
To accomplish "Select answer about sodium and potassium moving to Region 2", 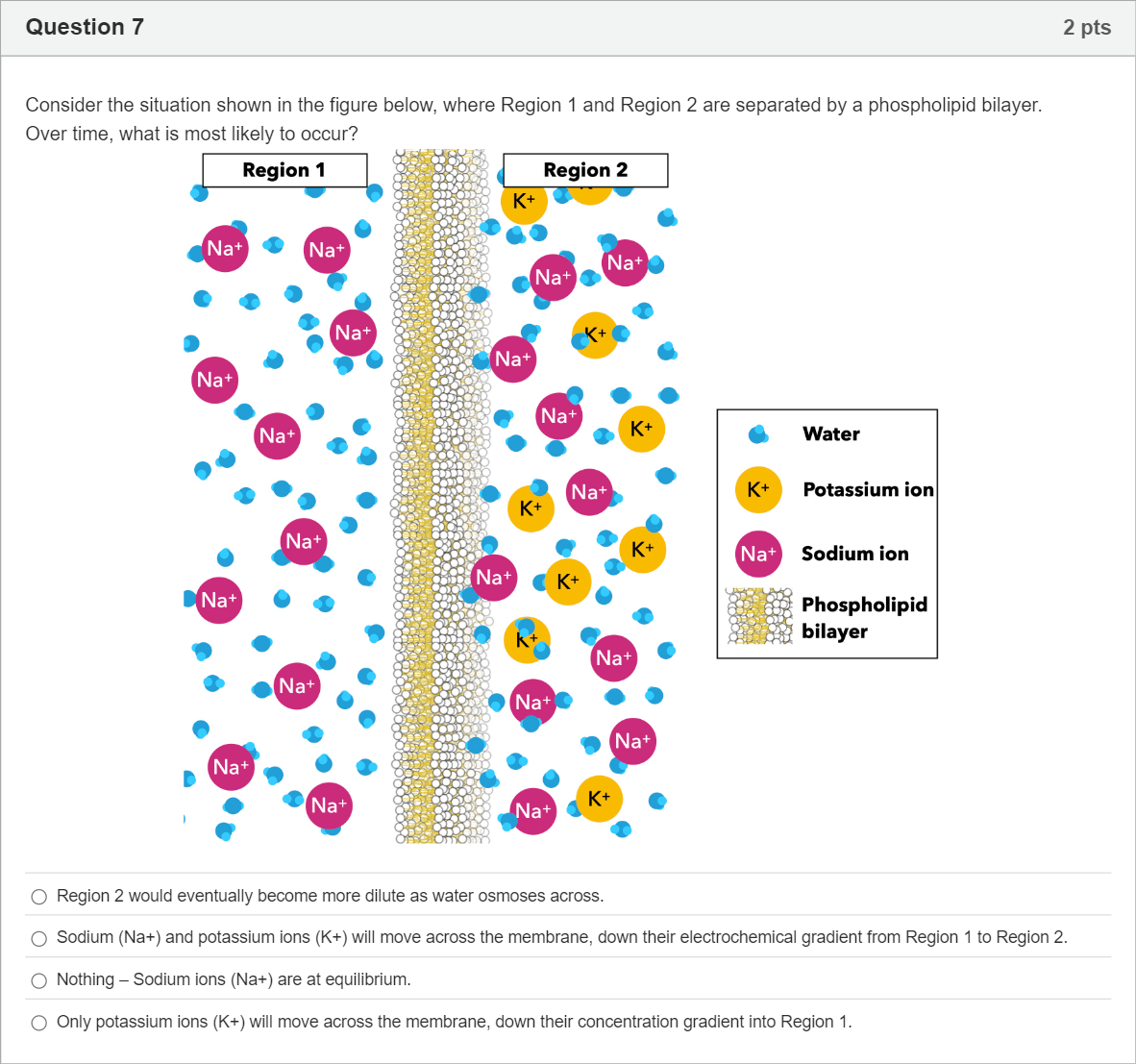I will coord(39,939).
